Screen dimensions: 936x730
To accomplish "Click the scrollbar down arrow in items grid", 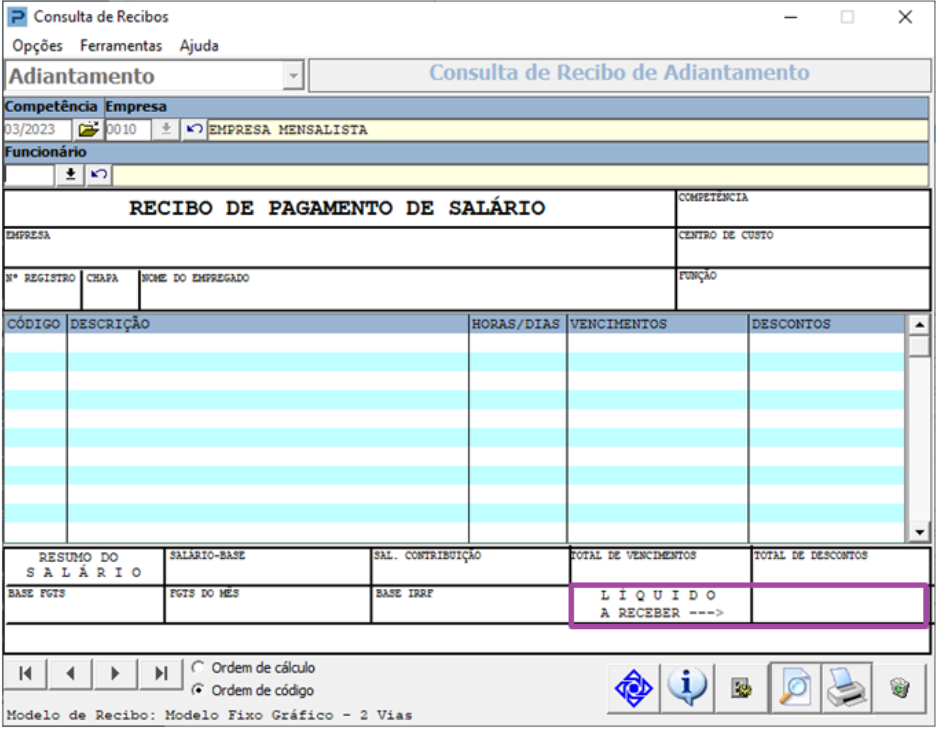I will tap(917, 533).
